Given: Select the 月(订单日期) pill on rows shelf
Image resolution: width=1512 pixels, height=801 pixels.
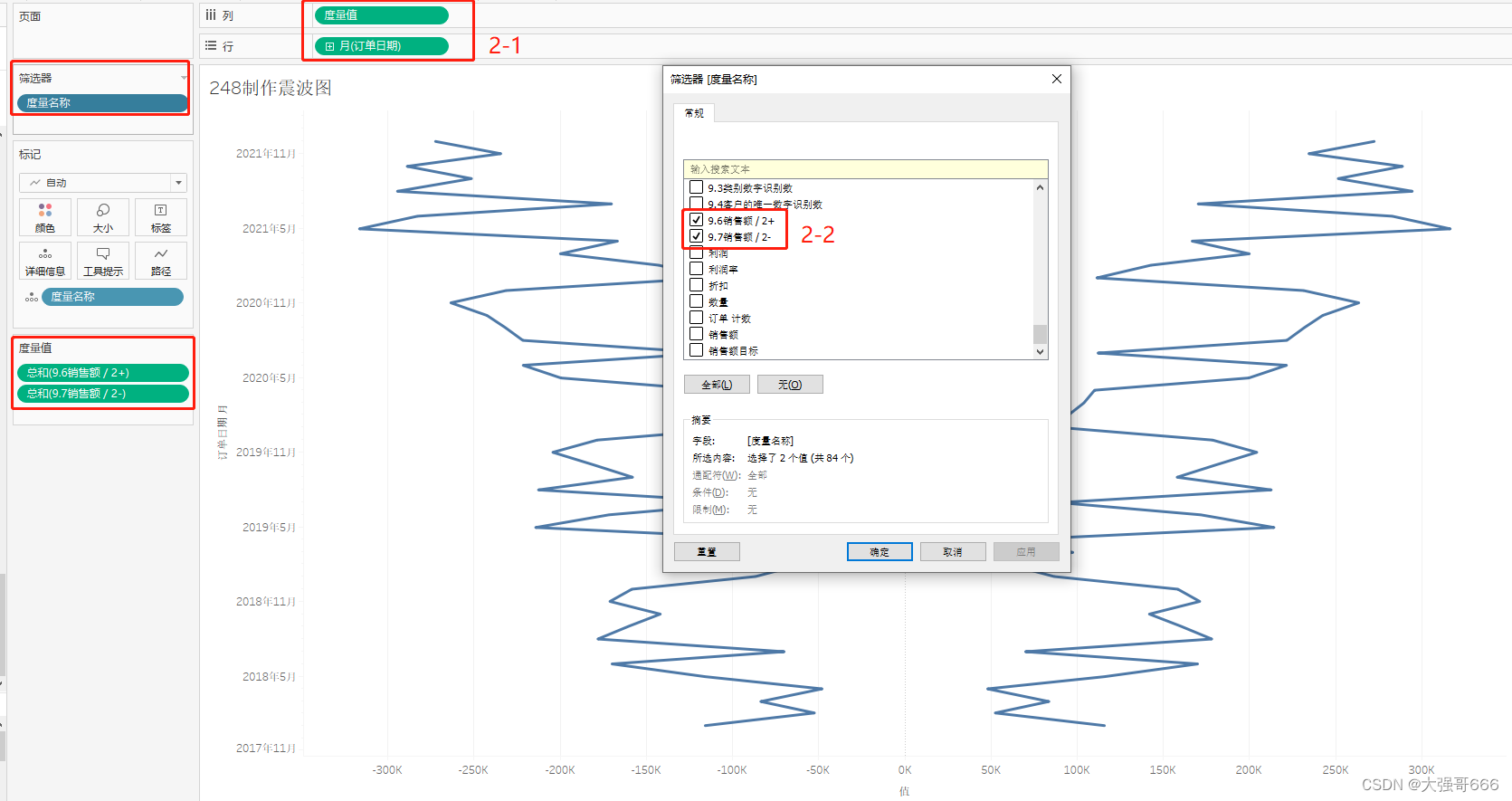Looking at the screenshot, I should pos(381,46).
